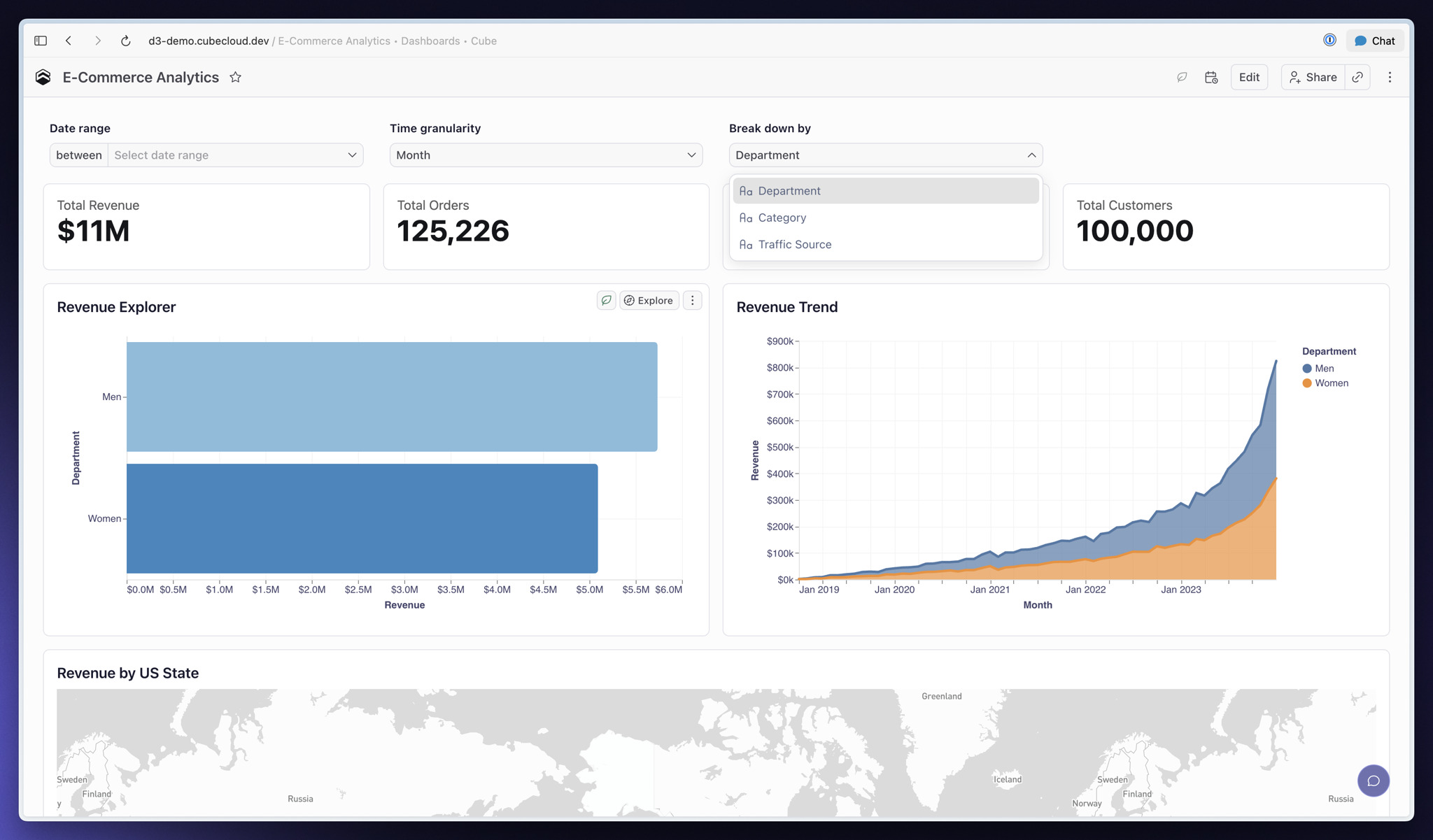The image size is (1433, 840).
Task: Click the Men bar in Revenue Explorer
Action: (392, 397)
